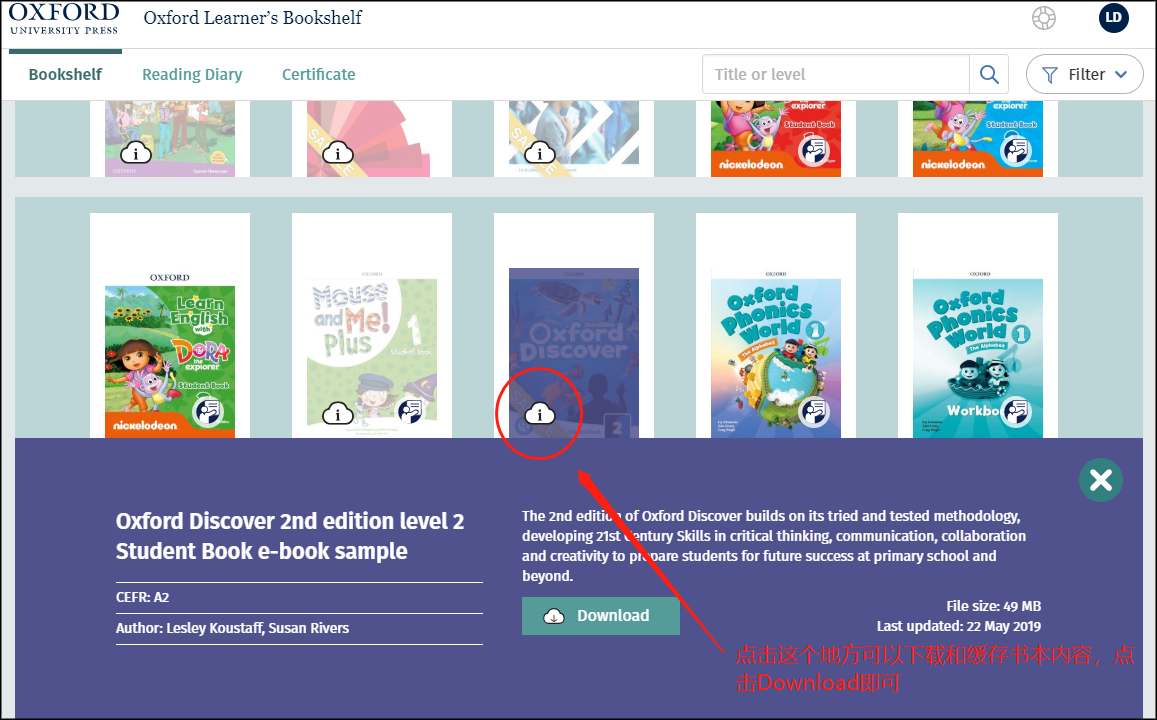Viewport: 1157px width, 720px height.
Task: Switch to the Bookshelf tab
Action: pyautogui.click(x=65, y=75)
